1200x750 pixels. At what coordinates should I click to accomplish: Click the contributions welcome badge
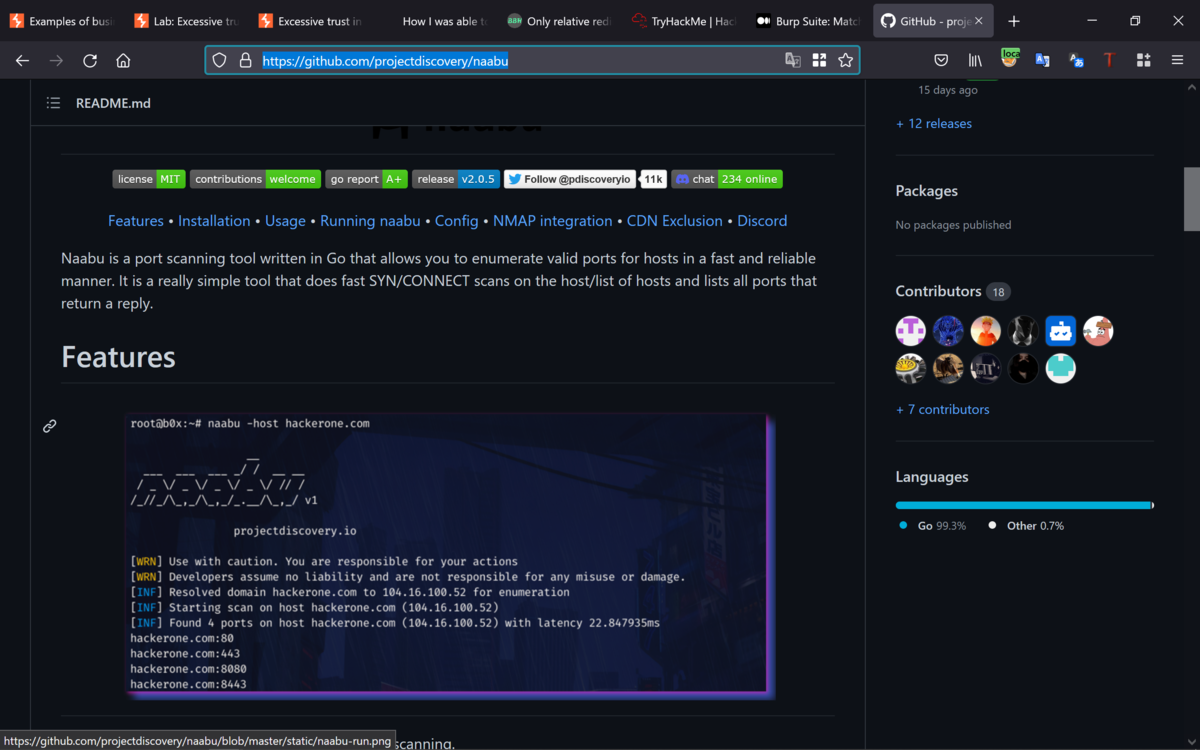(x=255, y=179)
